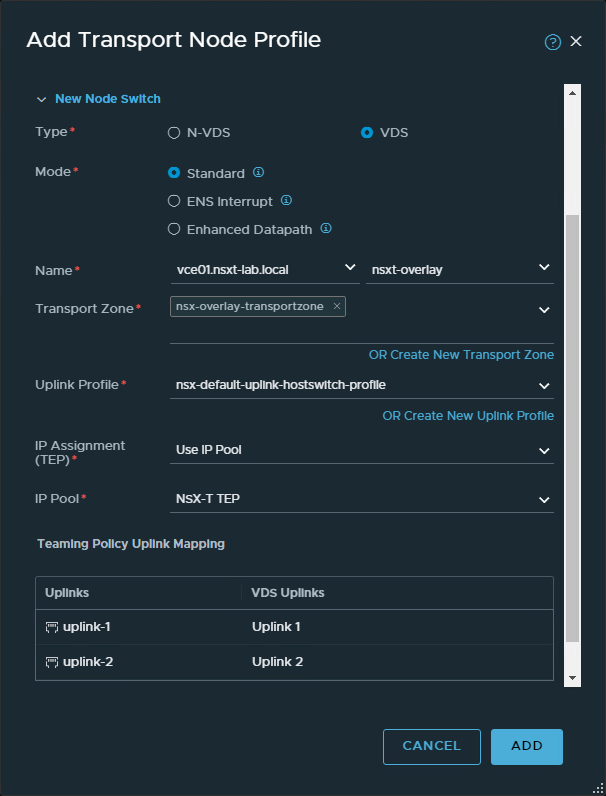Click OR Create New Transport Zone link
Image resolution: width=606 pixels, height=796 pixels.
point(461,355)
